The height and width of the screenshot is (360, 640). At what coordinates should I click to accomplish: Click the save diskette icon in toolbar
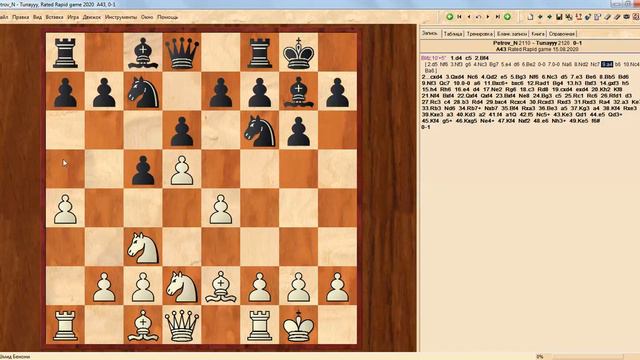pos(559,17)
